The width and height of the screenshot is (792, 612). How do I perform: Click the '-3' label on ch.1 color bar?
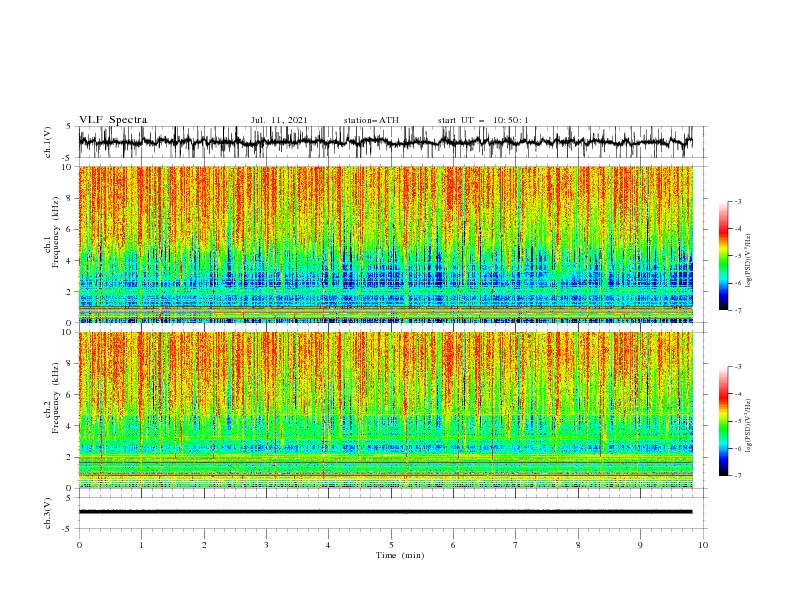(x=737, y=201)
